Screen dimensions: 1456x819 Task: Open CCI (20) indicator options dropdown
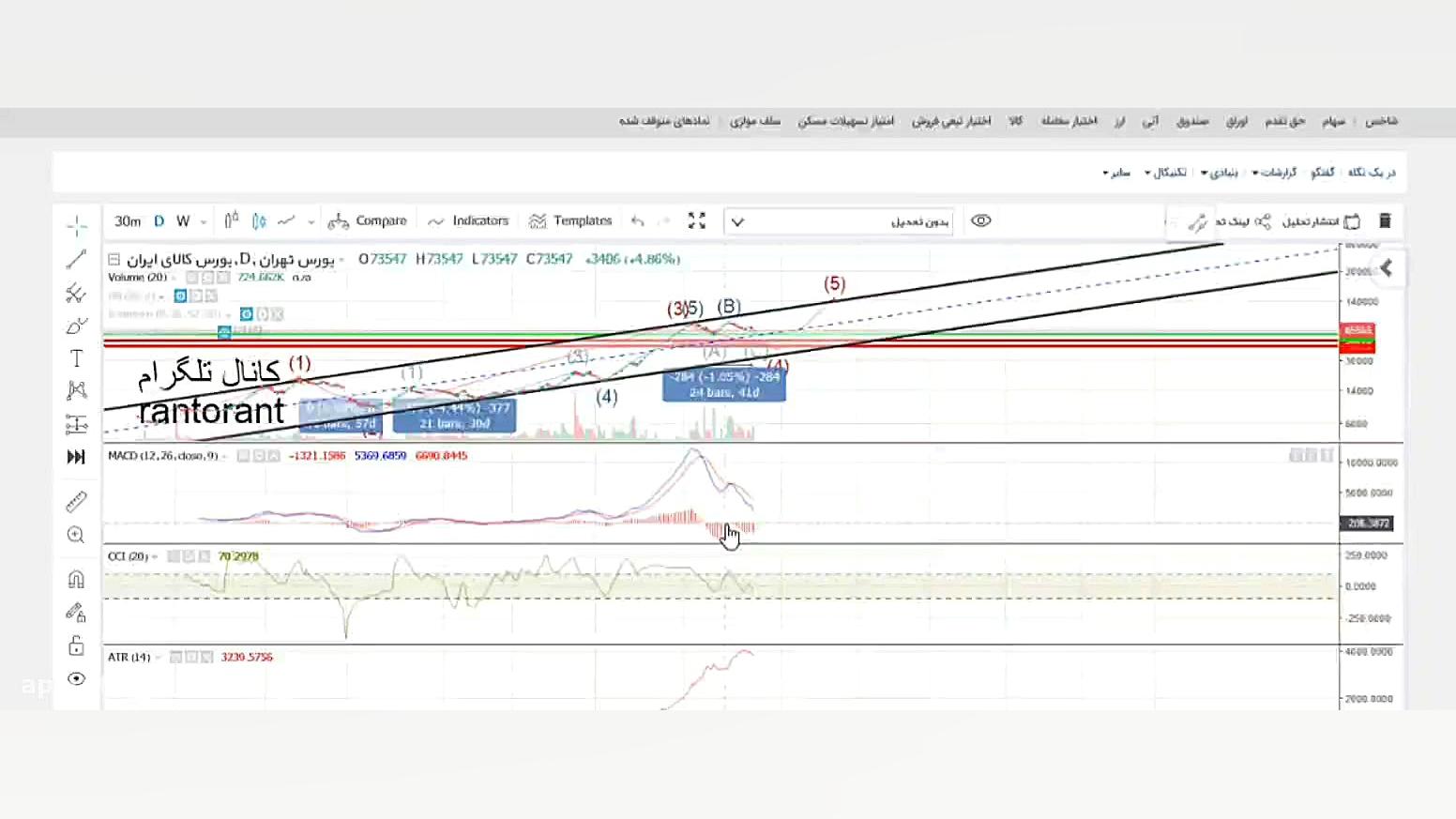coord(155,556)
